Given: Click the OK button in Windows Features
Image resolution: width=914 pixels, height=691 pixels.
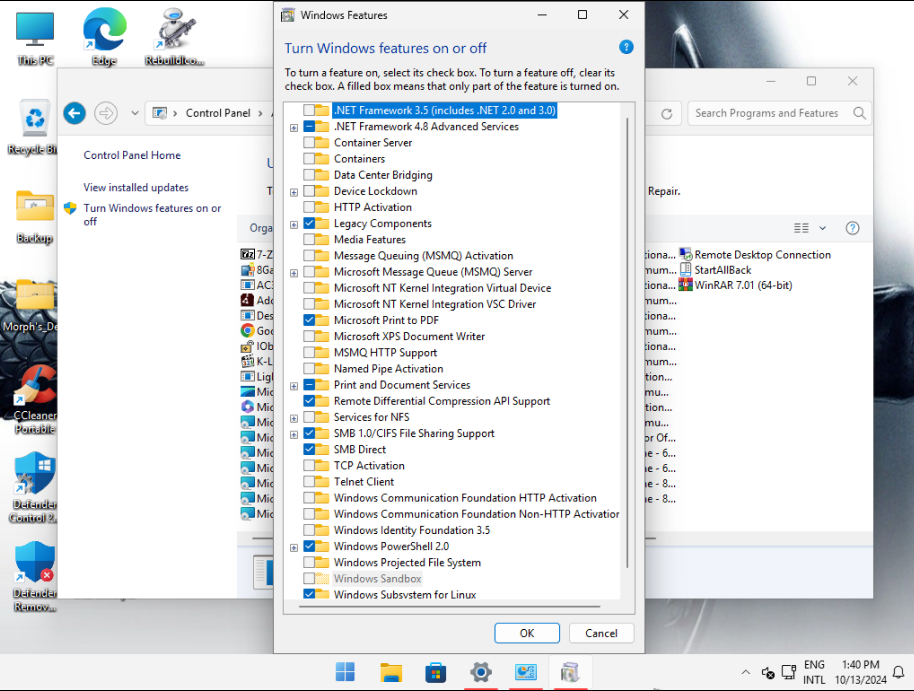Looking at the screenshot, I should pyautogui.click(x=527, y=633).
